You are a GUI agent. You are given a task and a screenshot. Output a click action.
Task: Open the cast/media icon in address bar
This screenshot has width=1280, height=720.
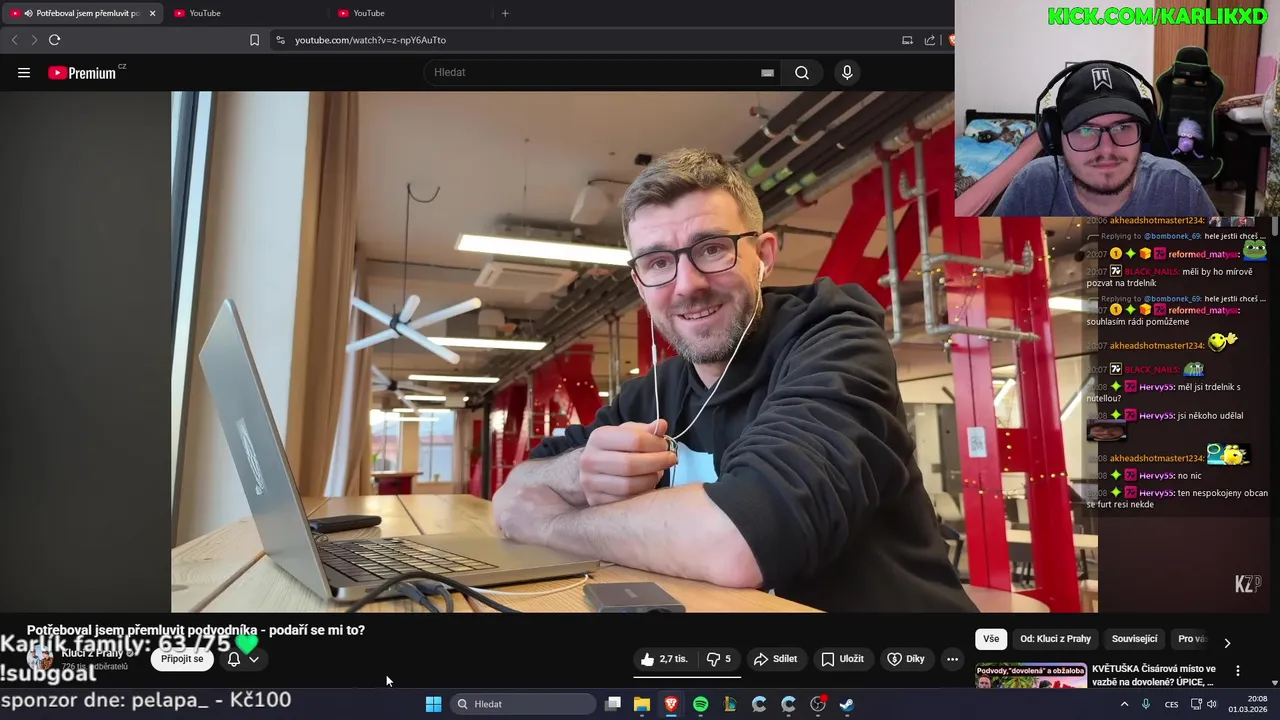(x=907, y=40)
